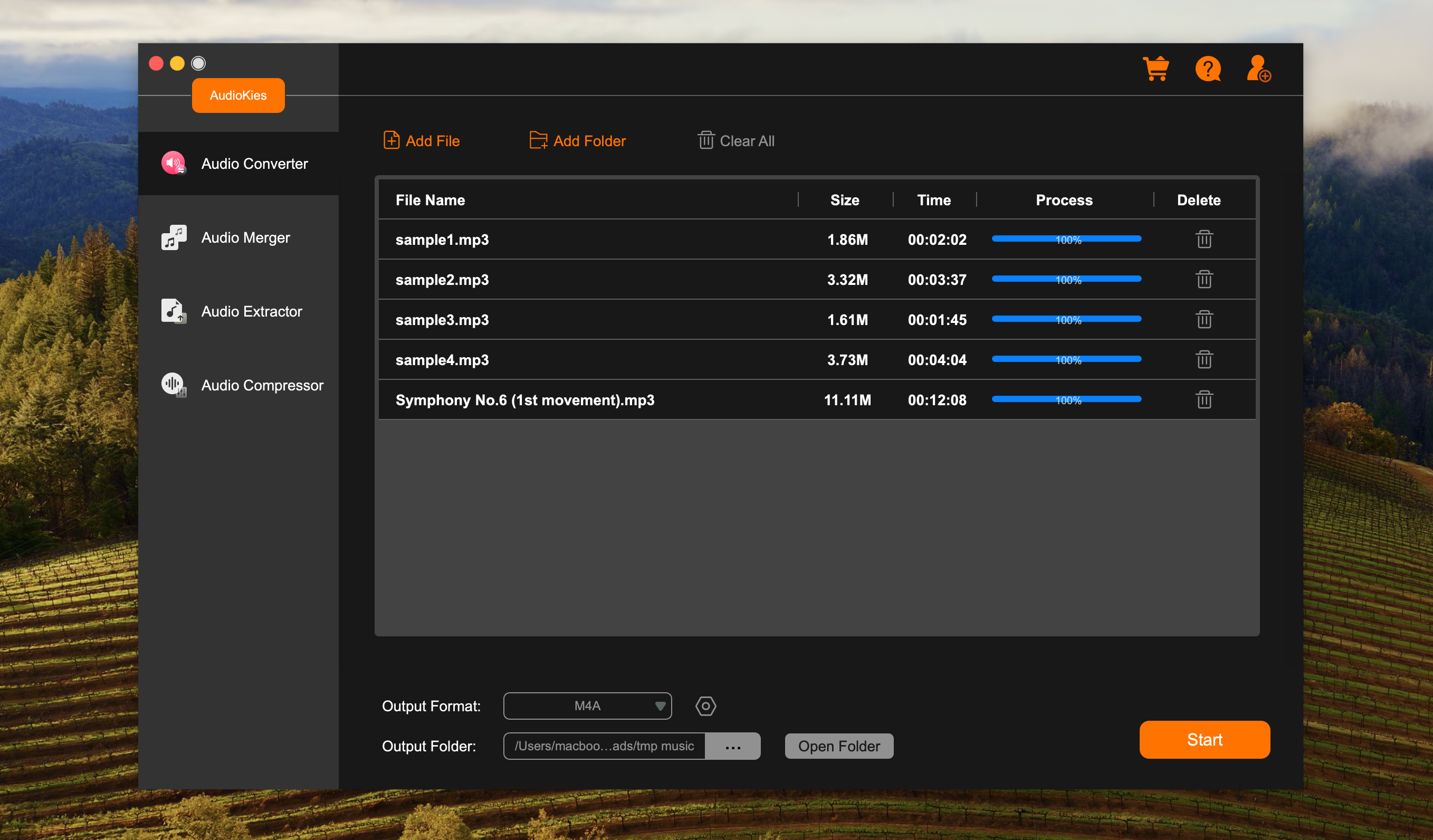The height and width of the screenshot is (840, 1433).
Task: Add File to the conversion list
Action: [x=421, y=140]
